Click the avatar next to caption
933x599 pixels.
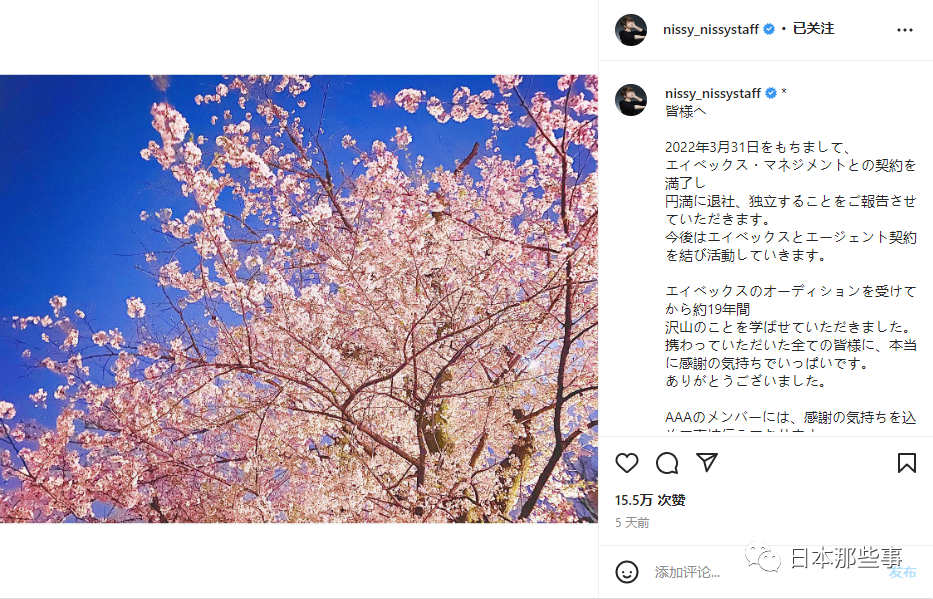(x=631, y=99)
